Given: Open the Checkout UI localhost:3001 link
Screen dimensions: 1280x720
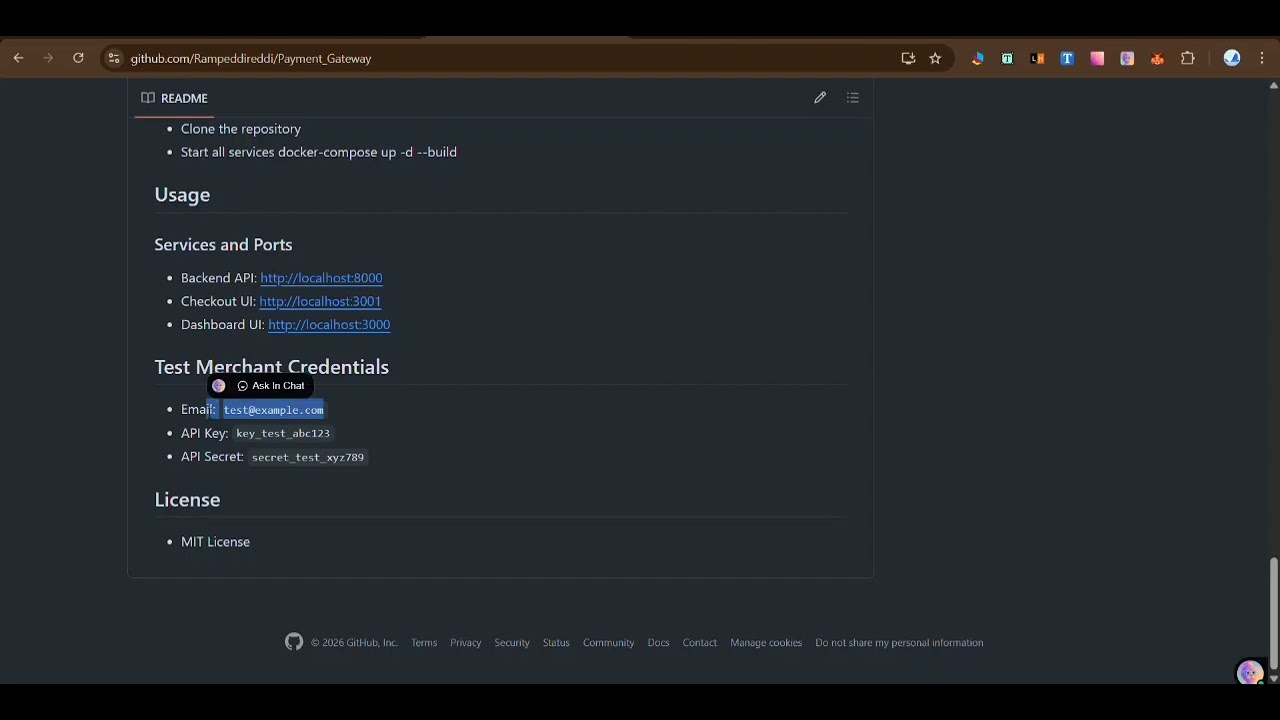Looking at the screenshot, I should 320,301.
